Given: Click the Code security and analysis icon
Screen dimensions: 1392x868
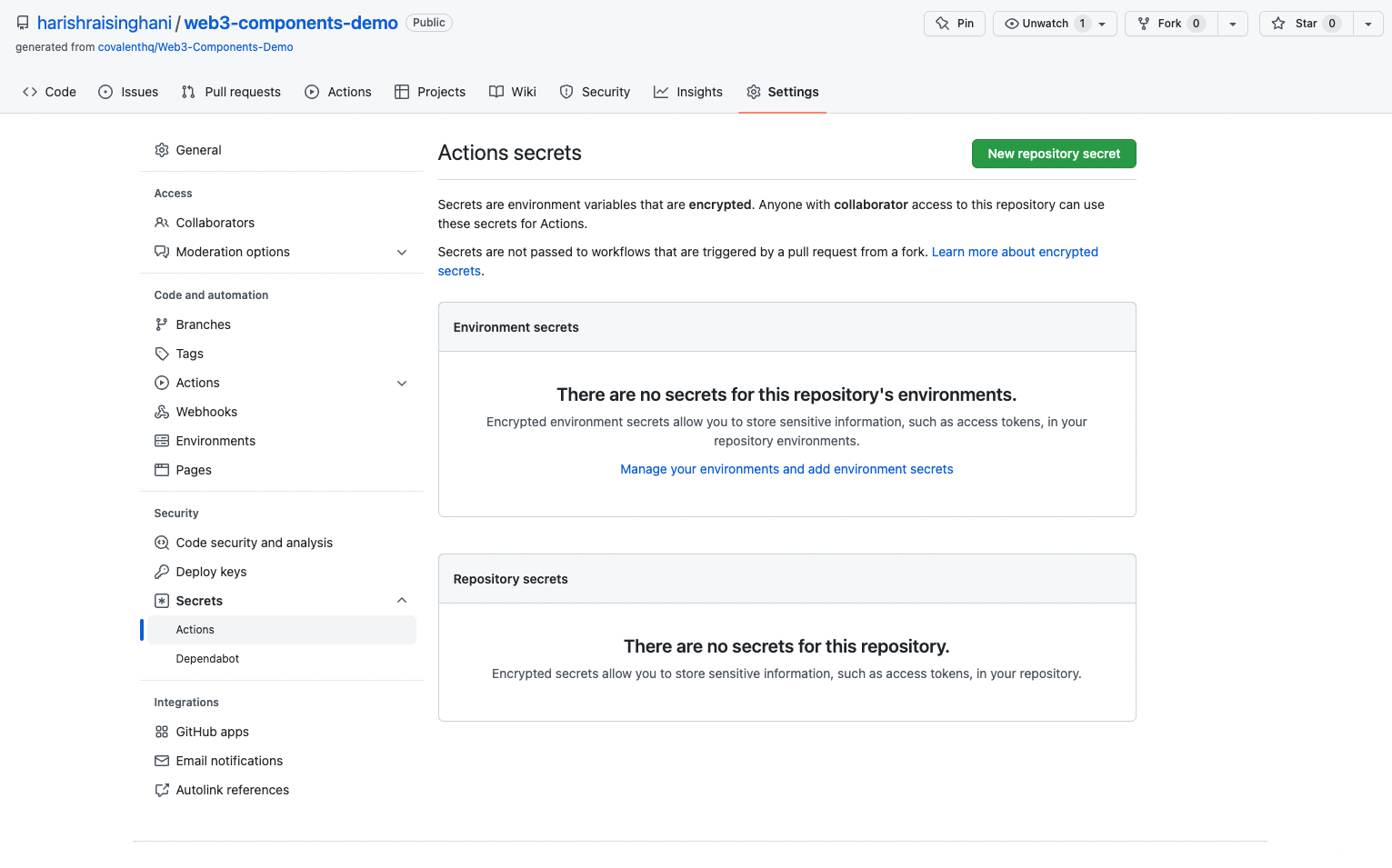Looking at the screenshot, I should [162, 543].
